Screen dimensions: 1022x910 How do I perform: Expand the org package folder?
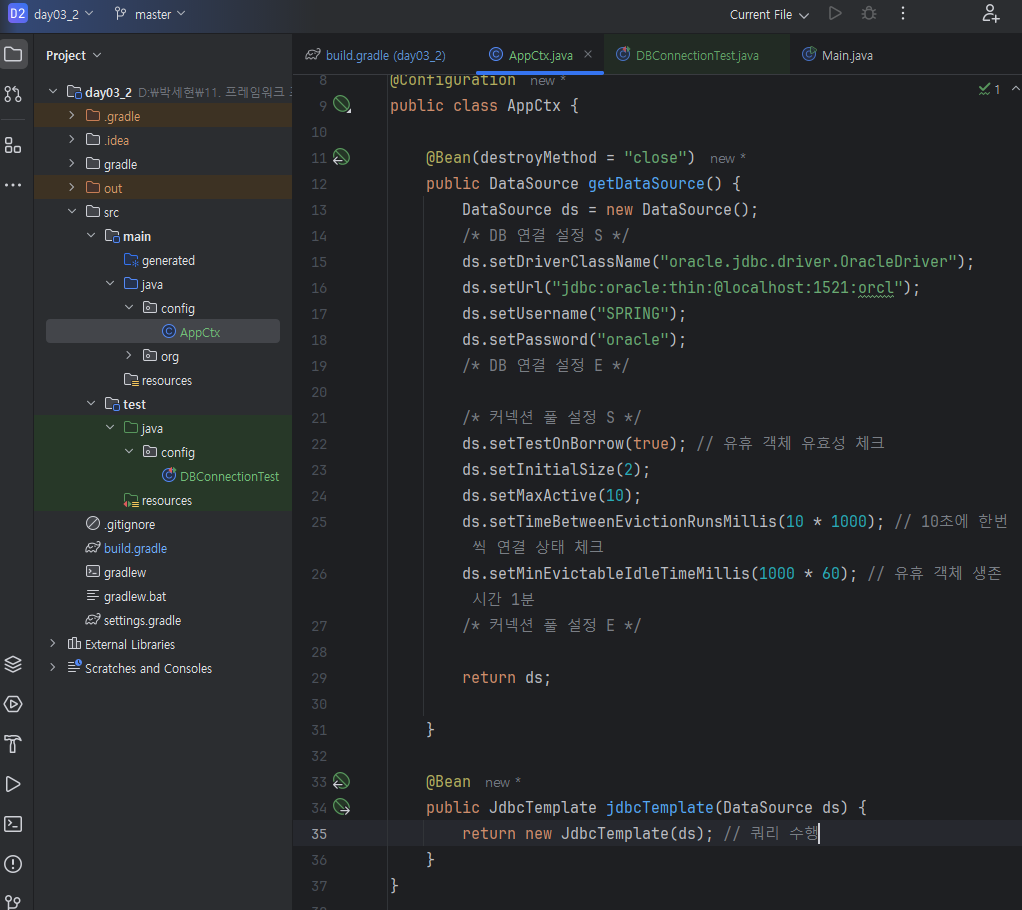click(129, 356)
